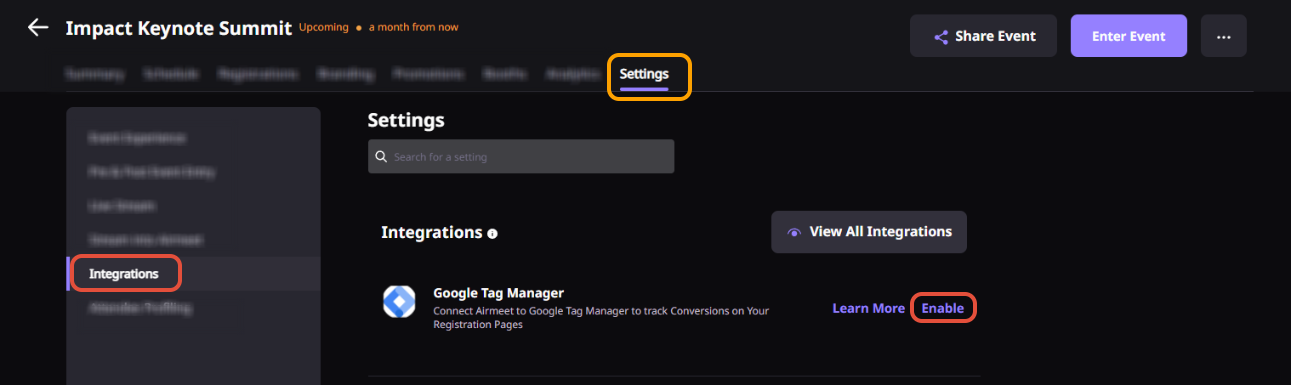Click the share icon in Share Event
The height and width of the screenshot is (385, 1291).
pos(941,37)
